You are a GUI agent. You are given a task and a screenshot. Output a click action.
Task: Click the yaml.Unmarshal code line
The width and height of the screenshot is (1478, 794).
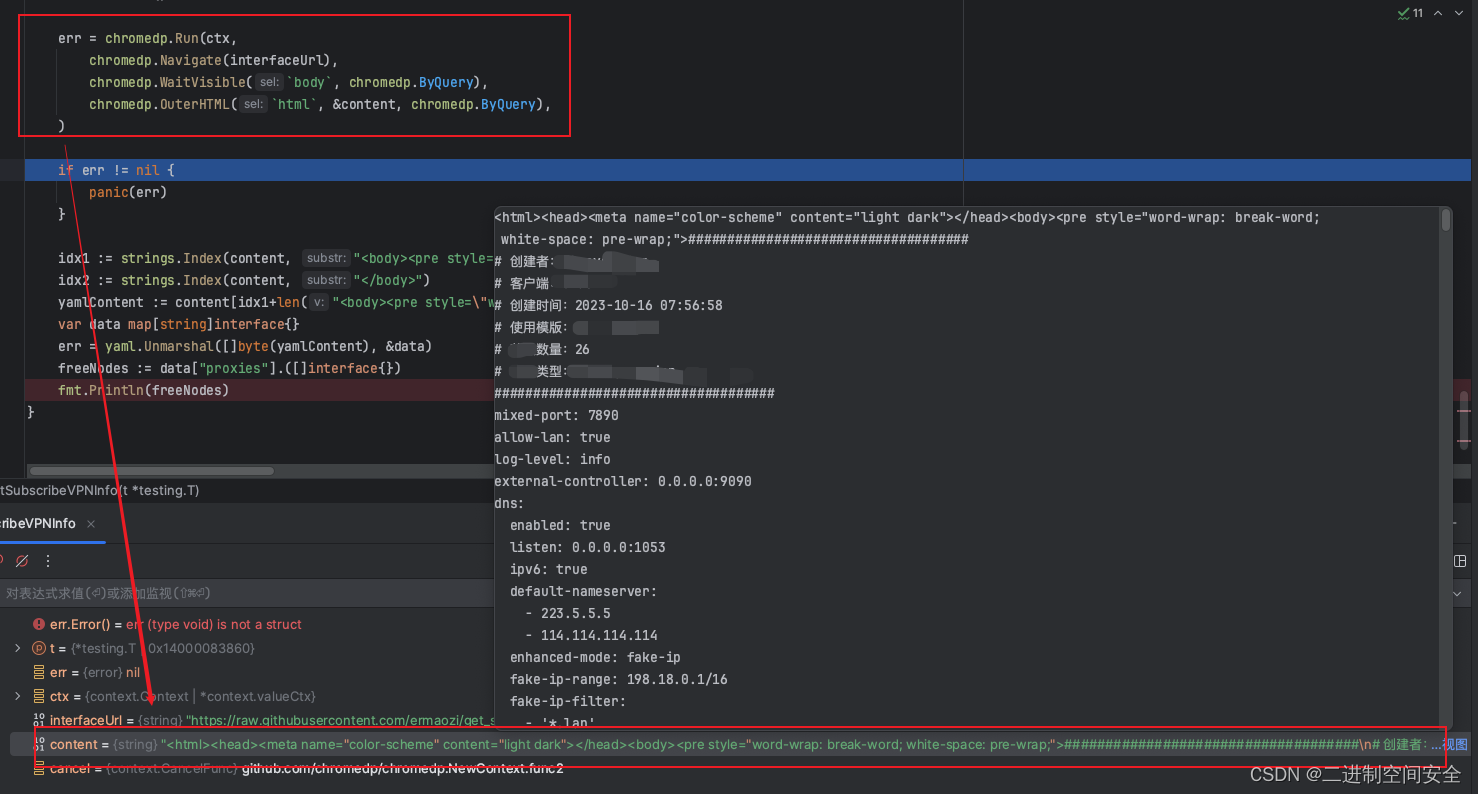[245, 346]
